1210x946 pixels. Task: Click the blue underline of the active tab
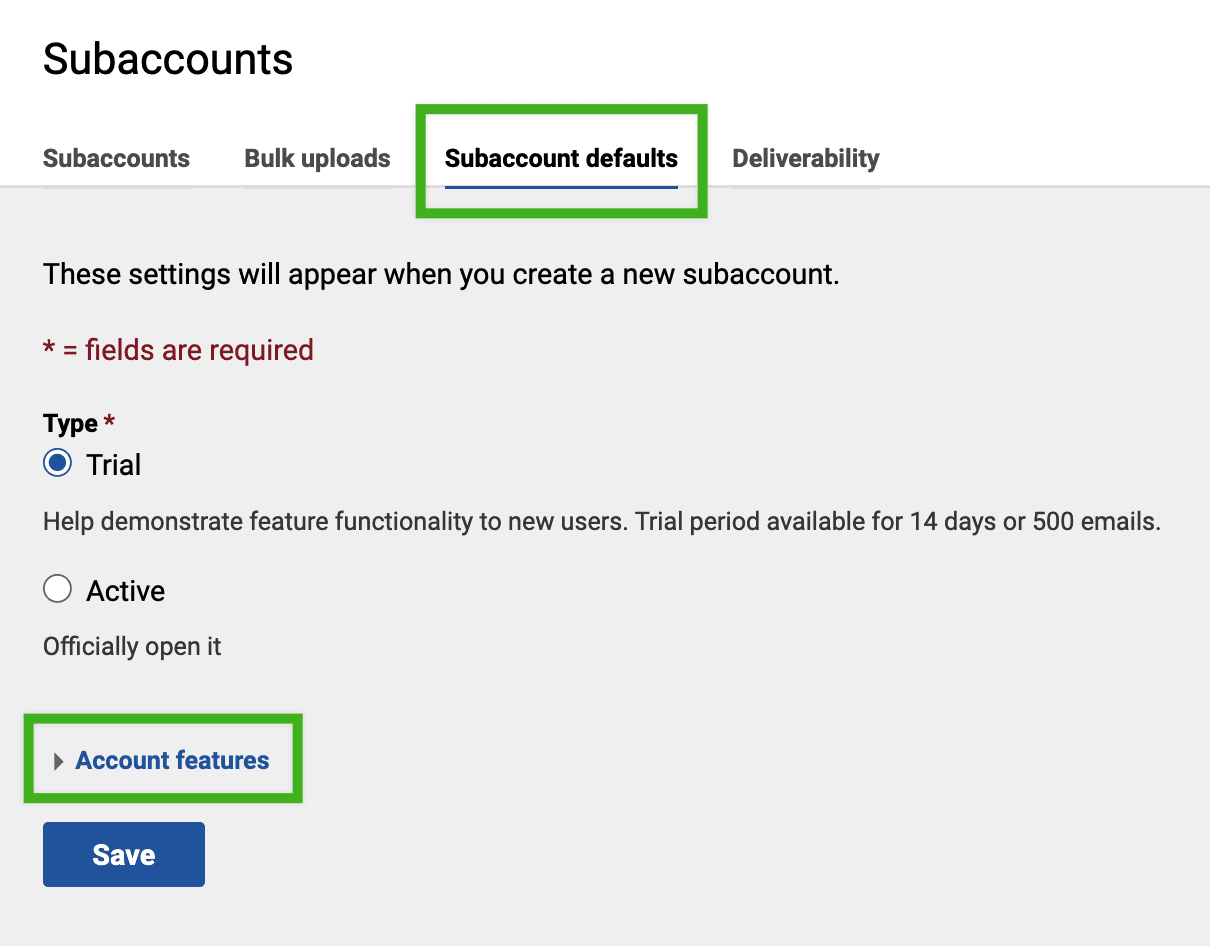[x=561, y=186]
